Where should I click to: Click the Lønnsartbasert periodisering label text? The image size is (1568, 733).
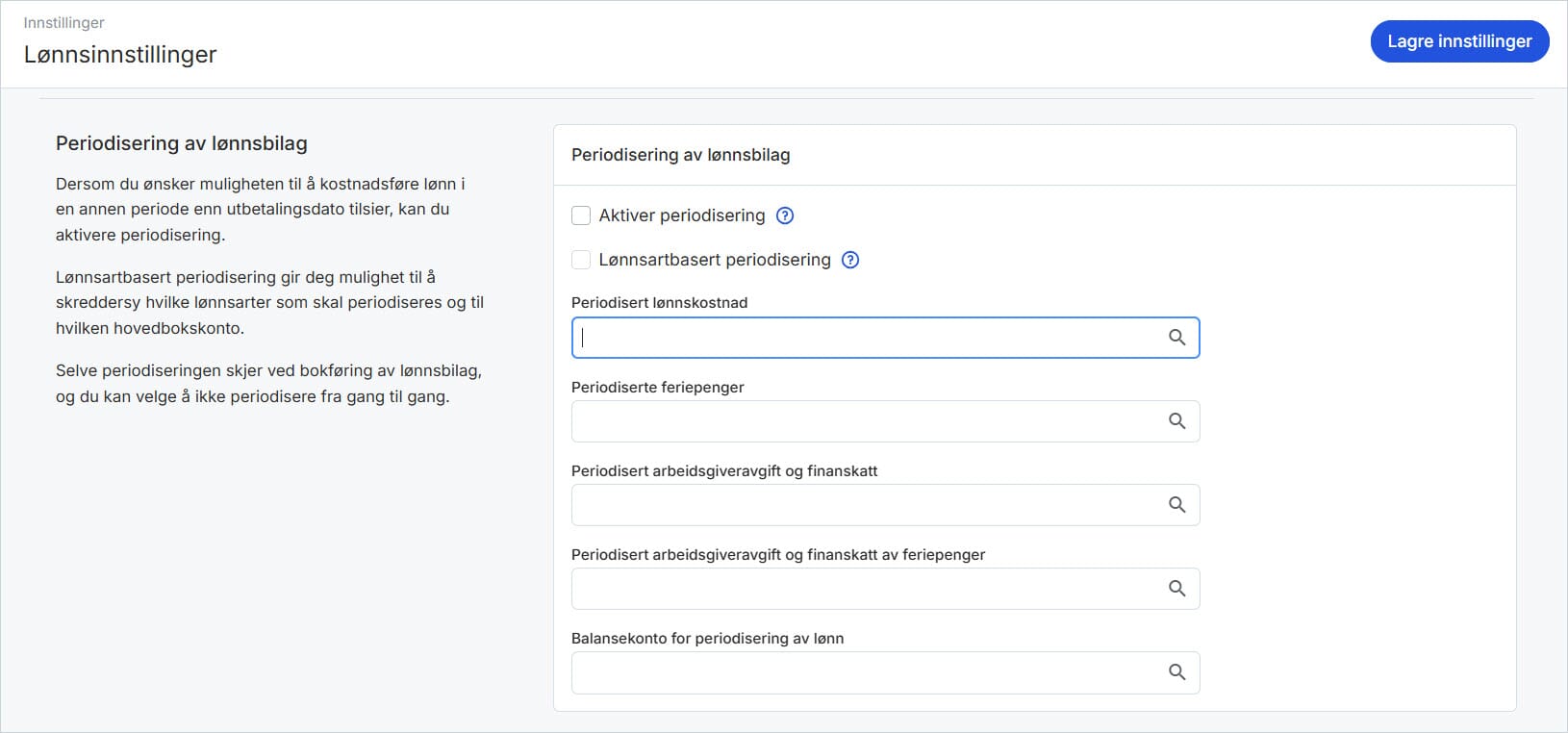coord(715,260)
